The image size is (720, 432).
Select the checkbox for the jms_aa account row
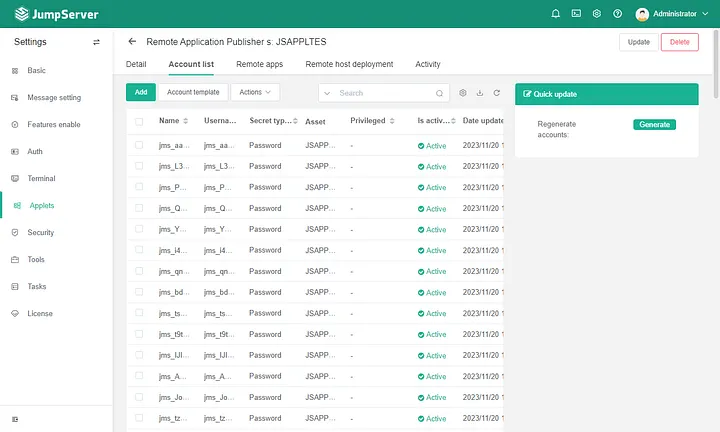[139, 145]
